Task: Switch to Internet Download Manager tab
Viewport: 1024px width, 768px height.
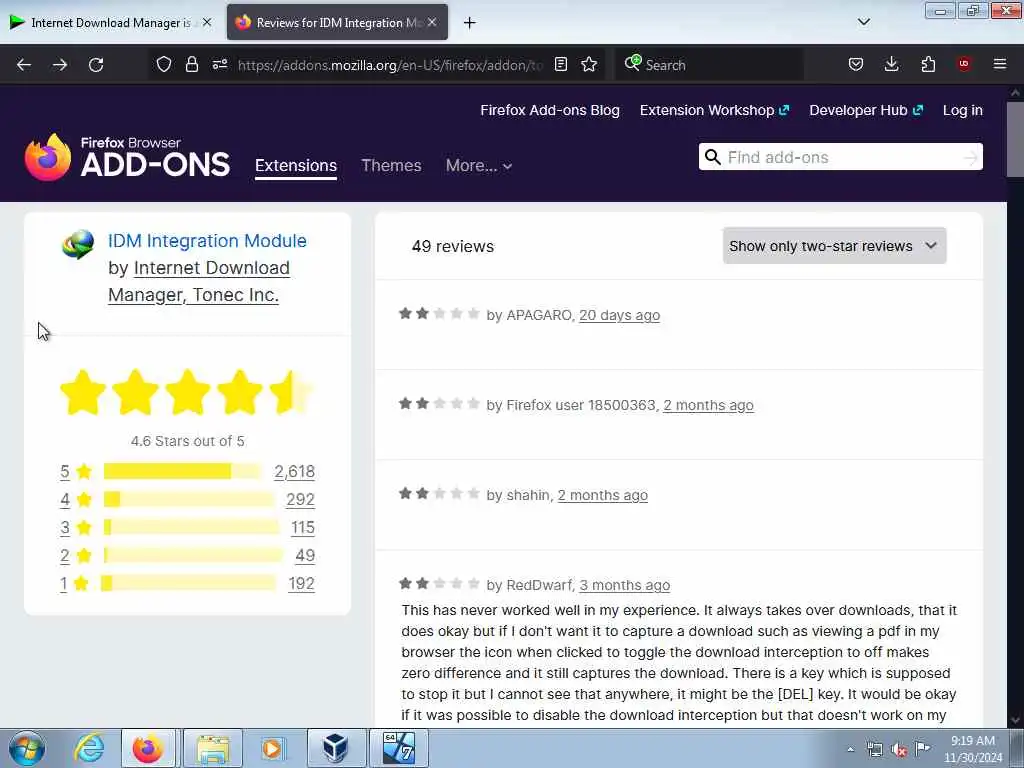Action: [110, 23]
